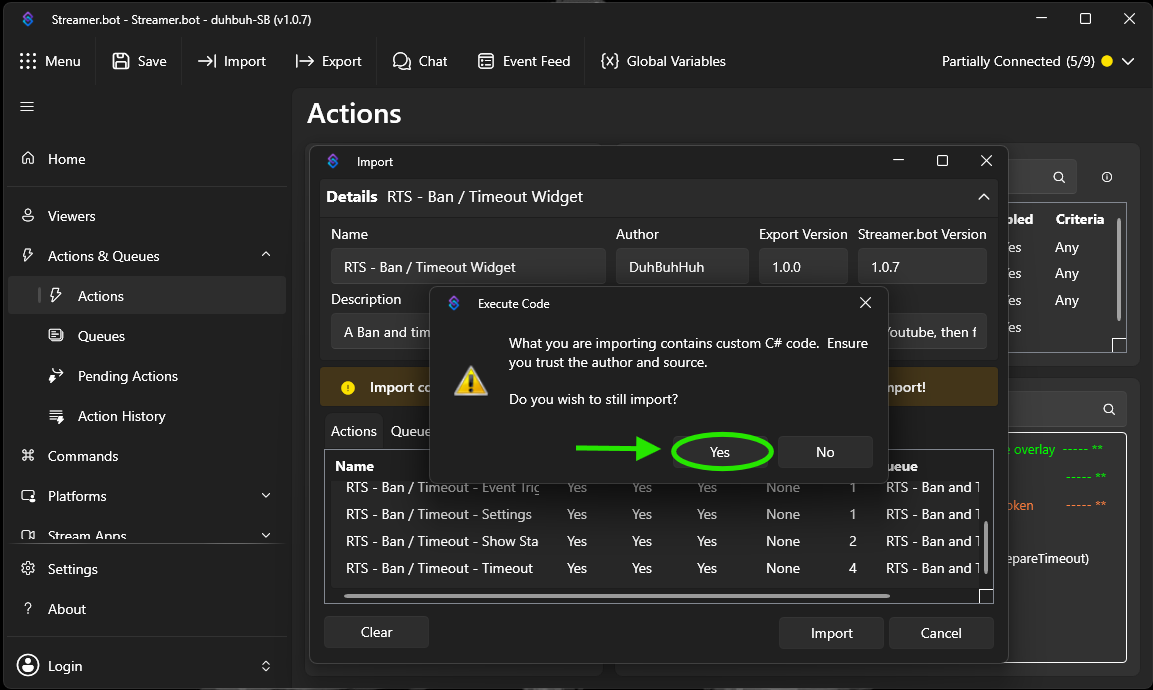
Task: Expand the Stream Apps section
Action: (x=266, y=535)
